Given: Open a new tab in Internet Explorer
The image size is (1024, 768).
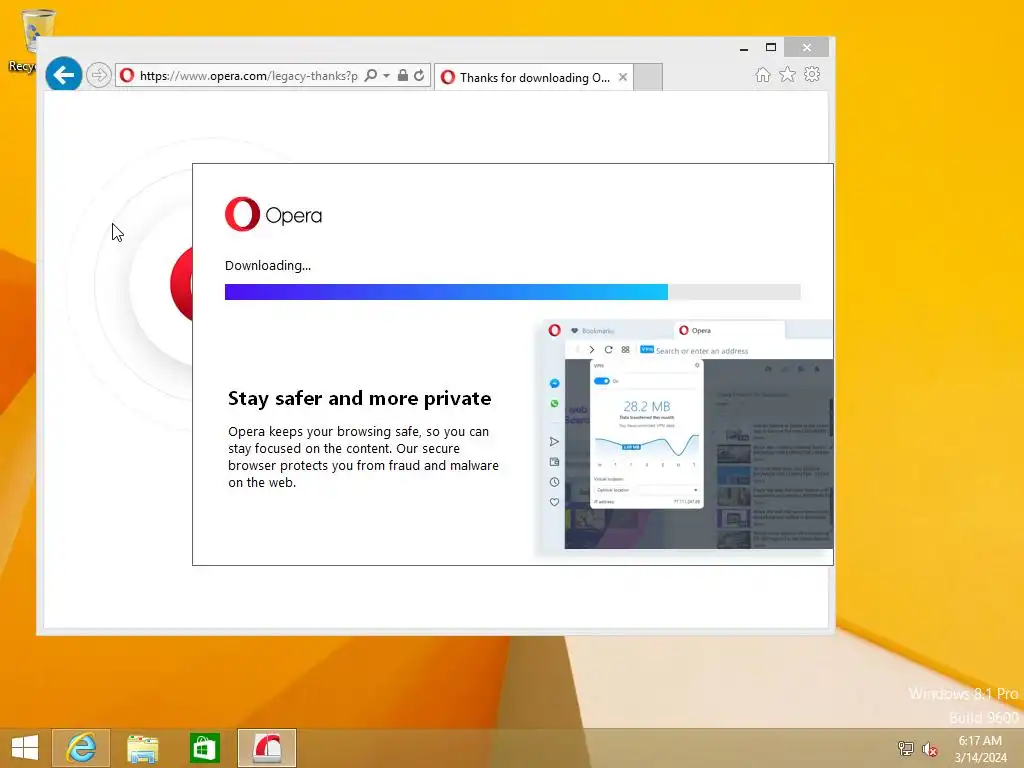Looking at the screenshot, I should click(x=648, y=77).
